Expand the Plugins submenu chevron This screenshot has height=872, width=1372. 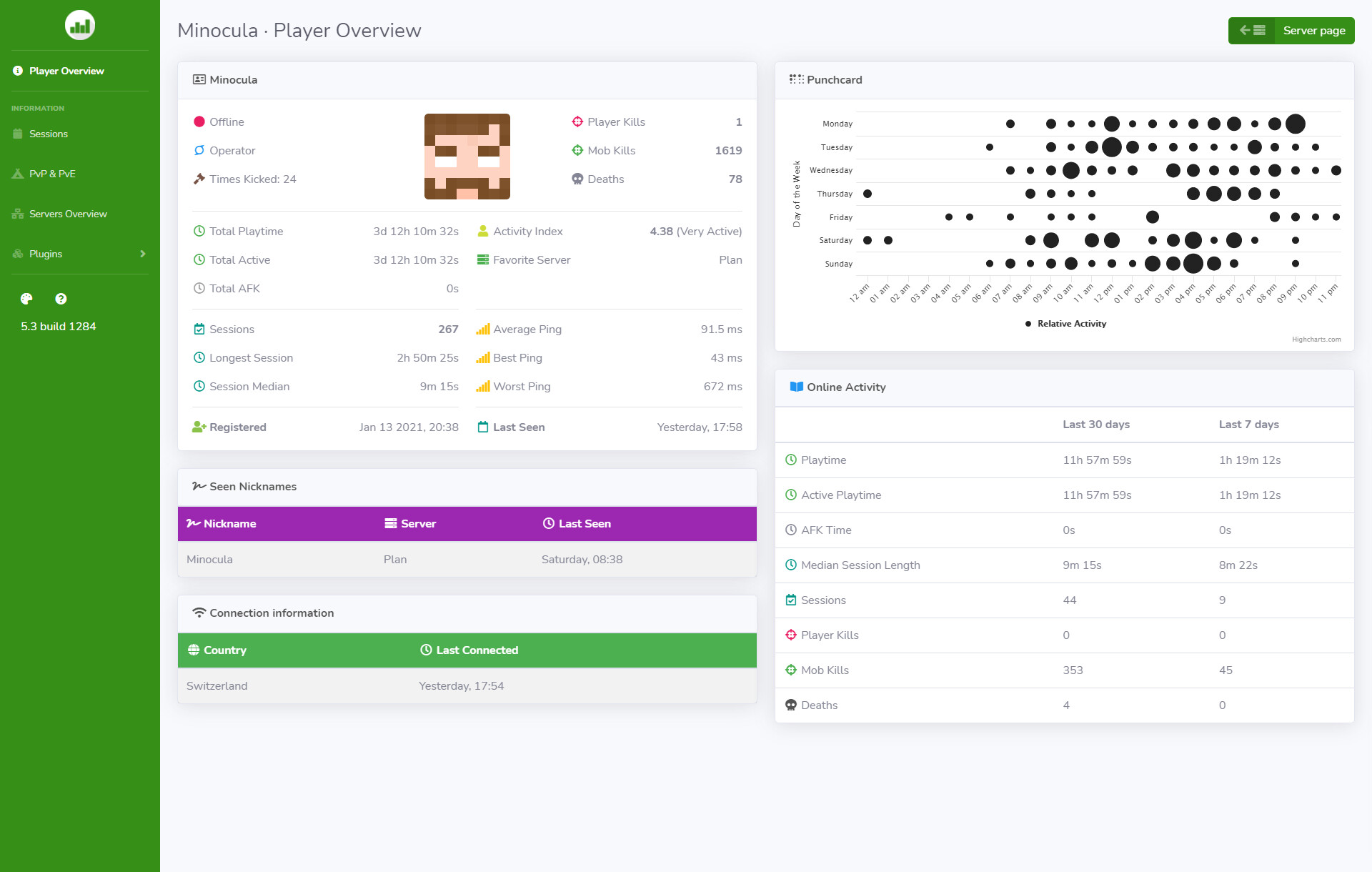click(143, 254)
